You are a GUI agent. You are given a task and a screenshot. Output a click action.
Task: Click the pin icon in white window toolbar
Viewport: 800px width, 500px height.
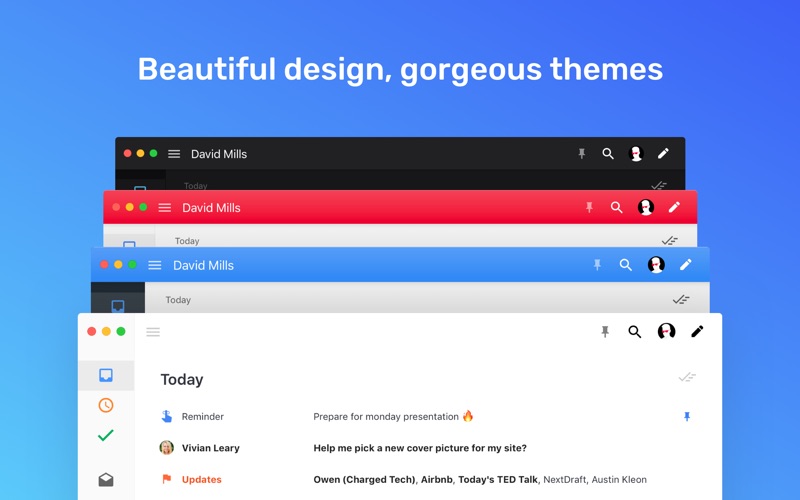[605, 332]
